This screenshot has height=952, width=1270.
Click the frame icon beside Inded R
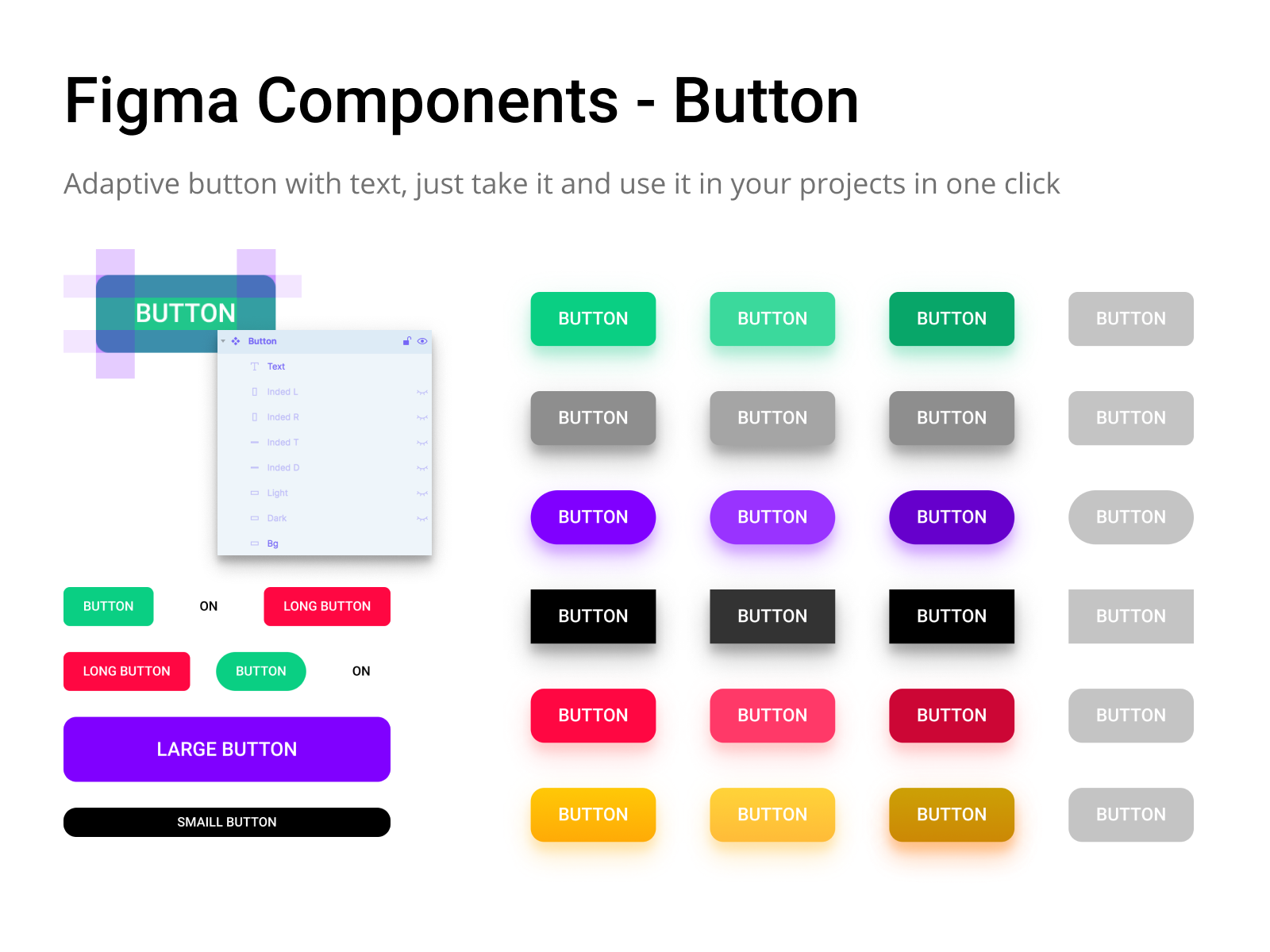click(x=254, y=416)
